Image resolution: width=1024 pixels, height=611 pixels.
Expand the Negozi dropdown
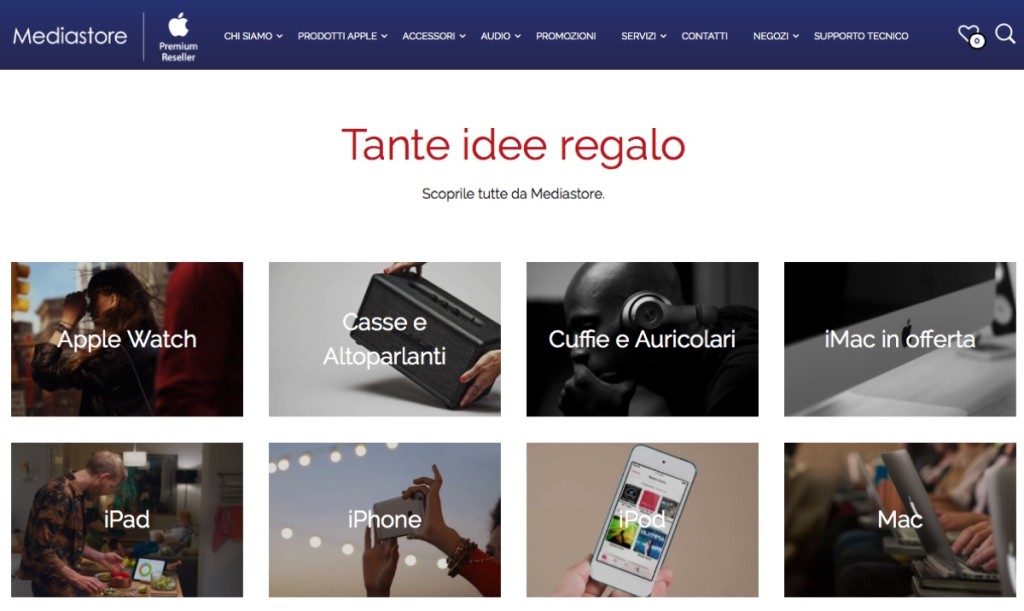coord(776,36)
